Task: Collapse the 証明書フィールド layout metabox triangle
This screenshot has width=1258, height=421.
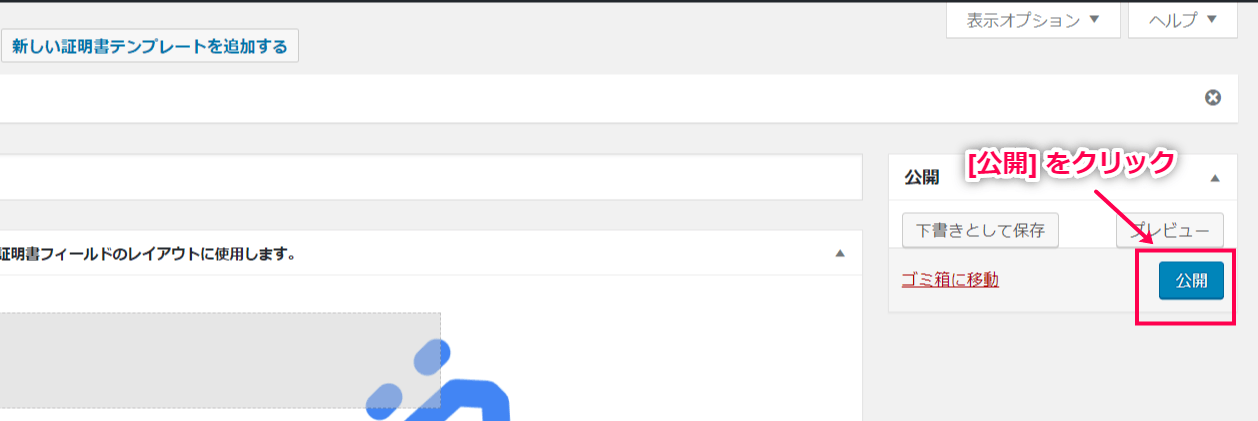Action: (840, 254)
